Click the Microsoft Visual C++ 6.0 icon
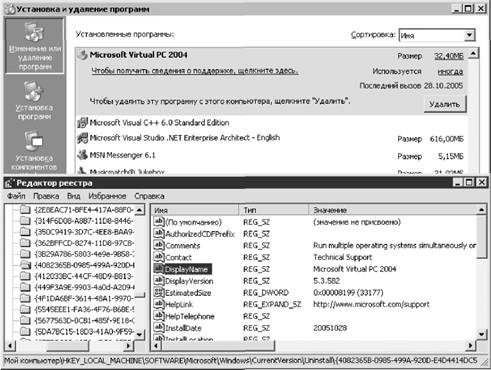The height and width of the screenshot is (370, 491). tap(82, 123)
